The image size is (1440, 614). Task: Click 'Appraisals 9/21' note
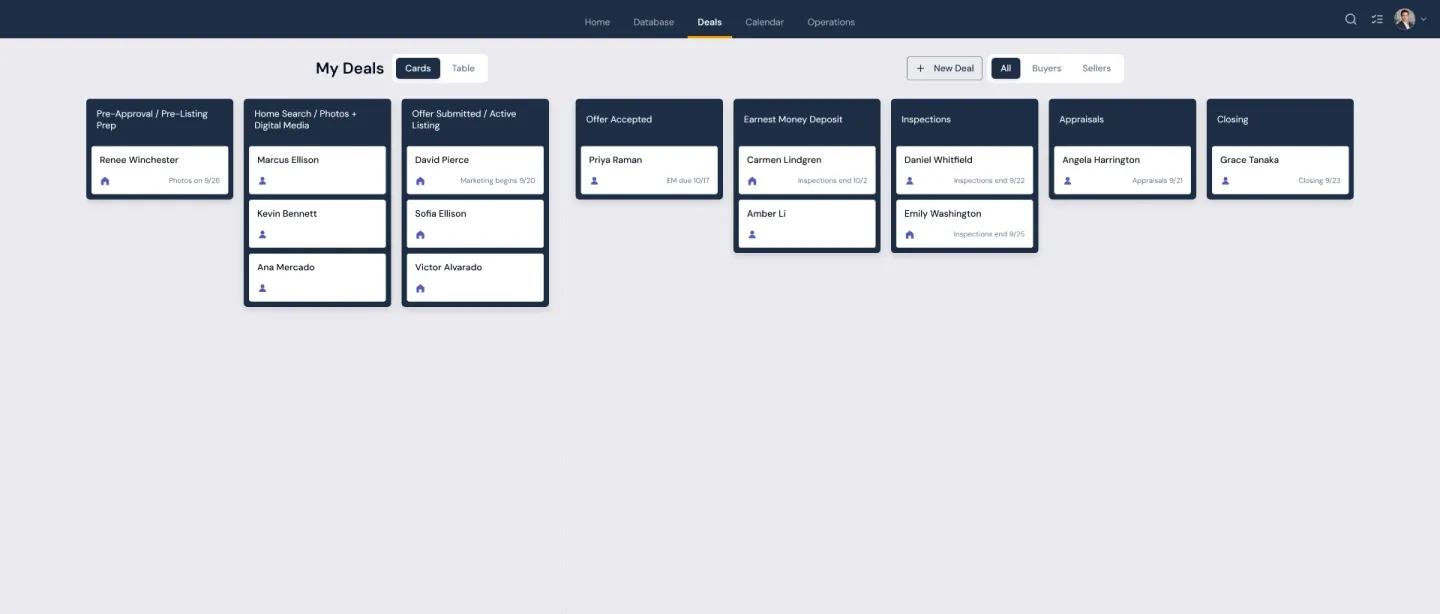(x=1157, y=181)
